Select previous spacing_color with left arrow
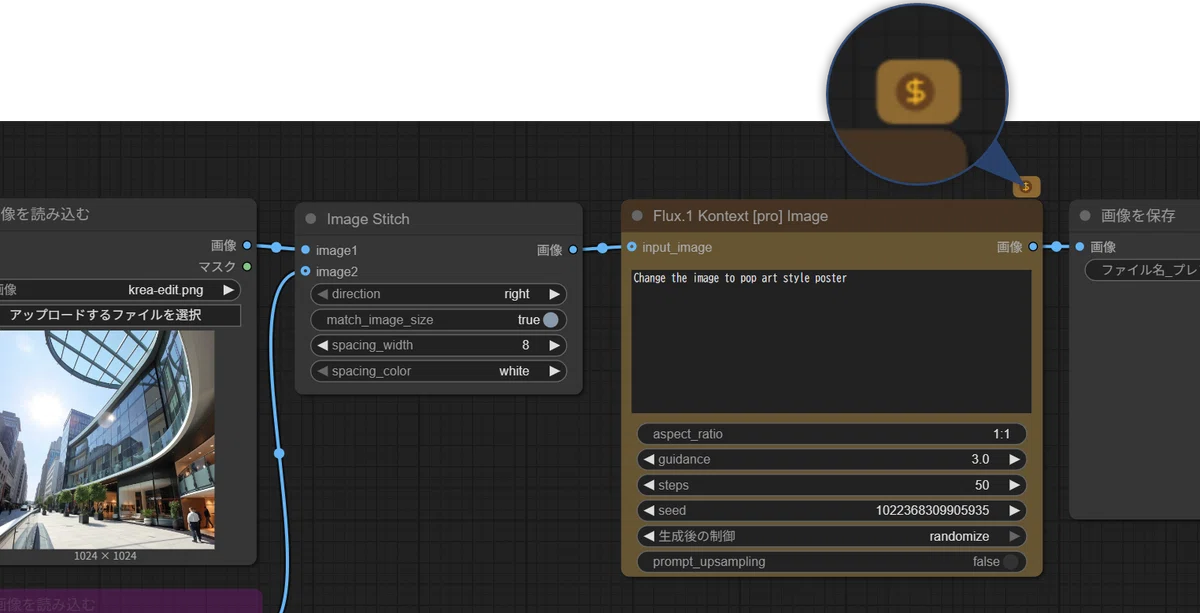This screenshot has height=613, width=1200. (322, 371)
